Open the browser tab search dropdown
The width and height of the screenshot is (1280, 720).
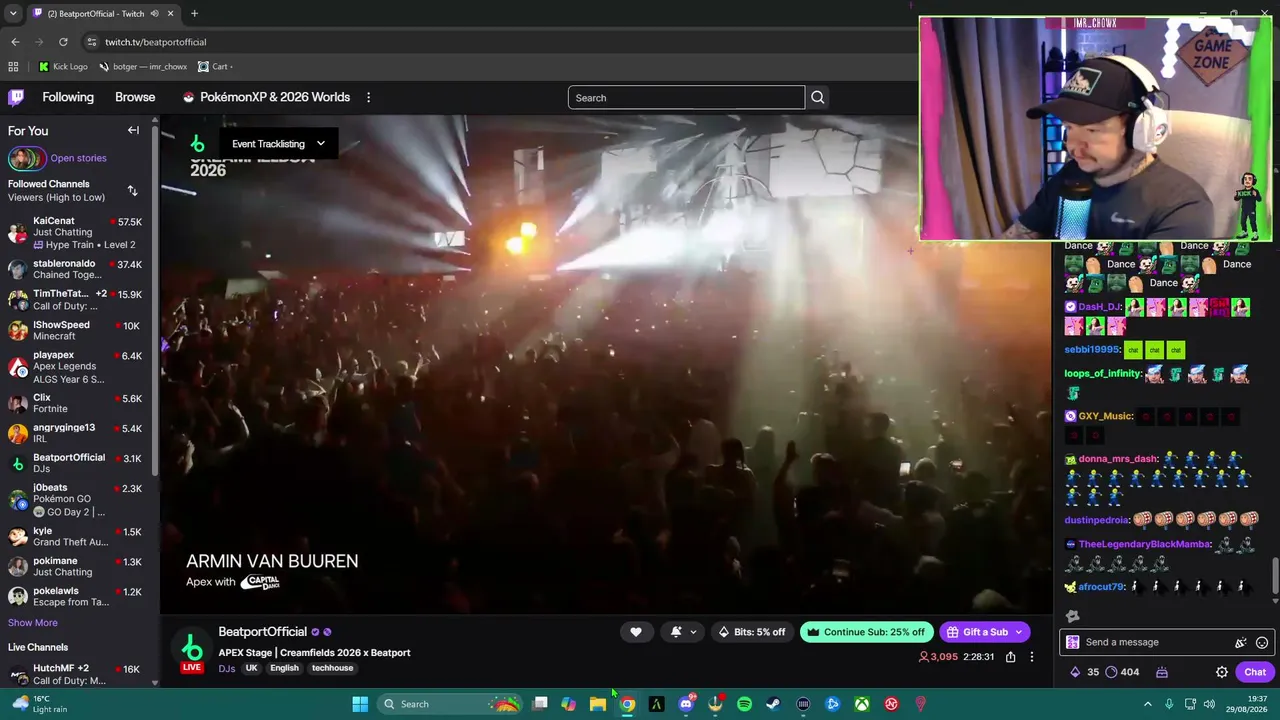pyautogui.click(x=13, y=14)
